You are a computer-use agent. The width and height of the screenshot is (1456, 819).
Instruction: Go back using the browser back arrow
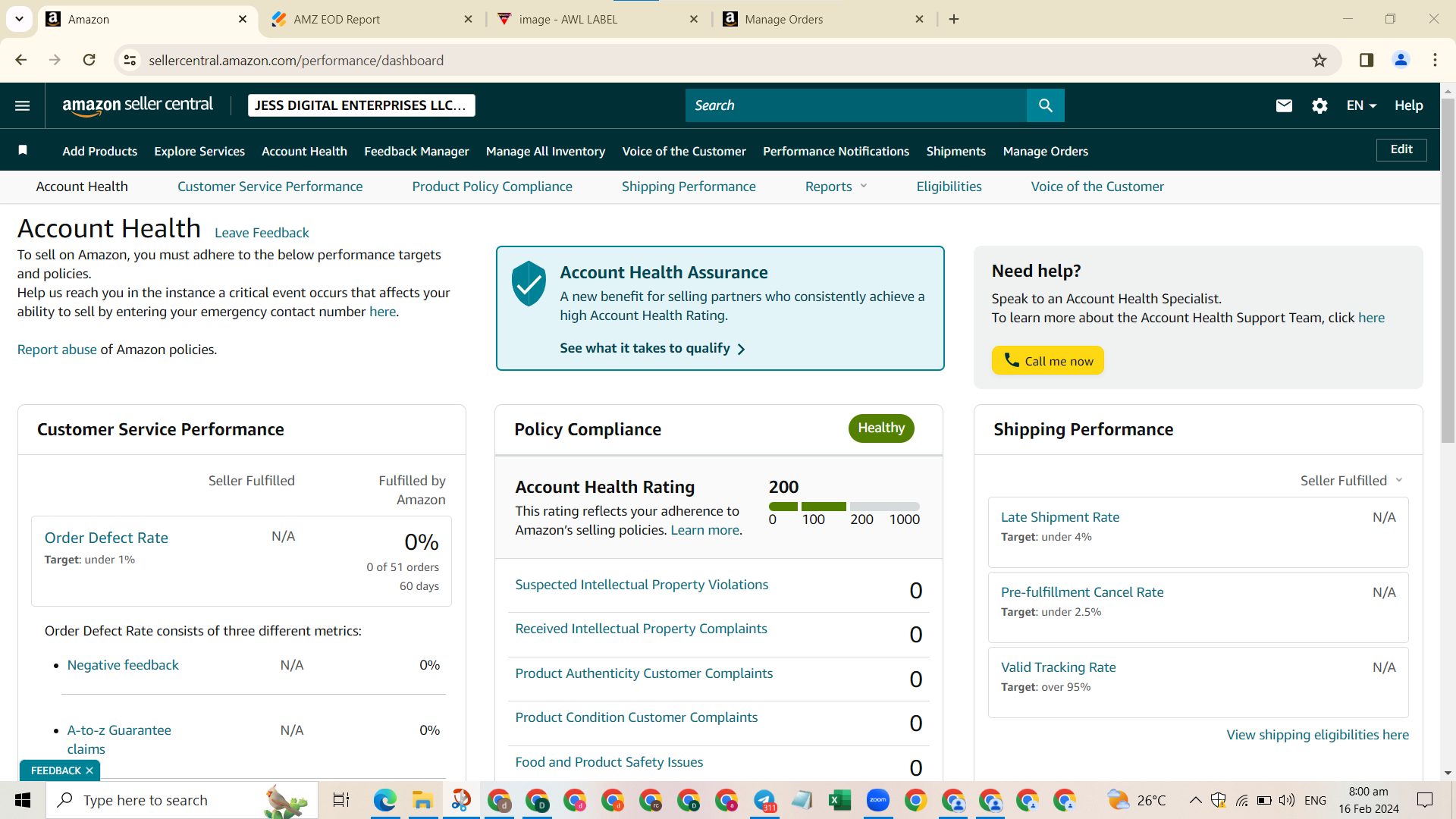point(21,60)
